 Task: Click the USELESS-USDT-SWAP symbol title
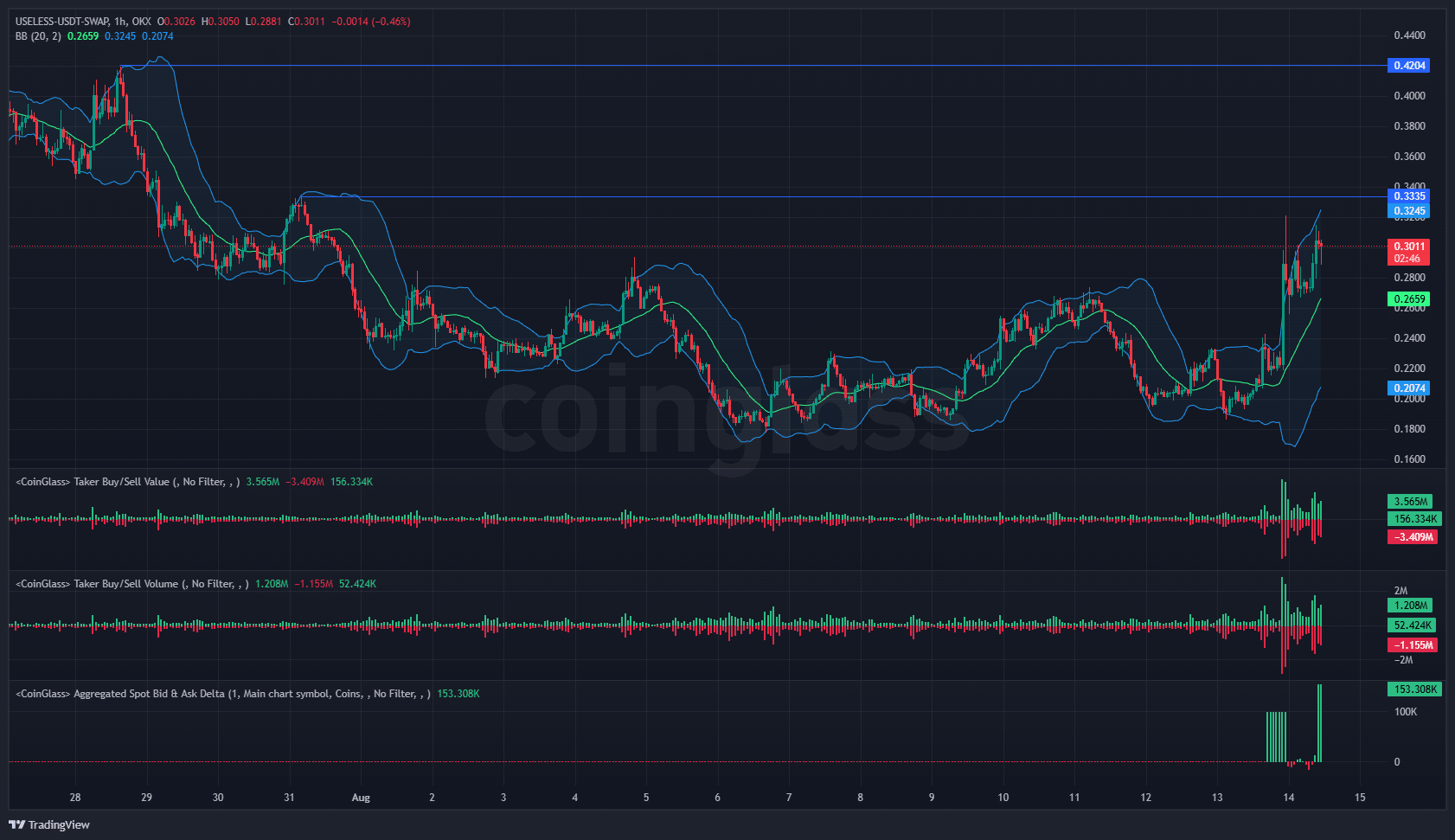coord(61,22)
